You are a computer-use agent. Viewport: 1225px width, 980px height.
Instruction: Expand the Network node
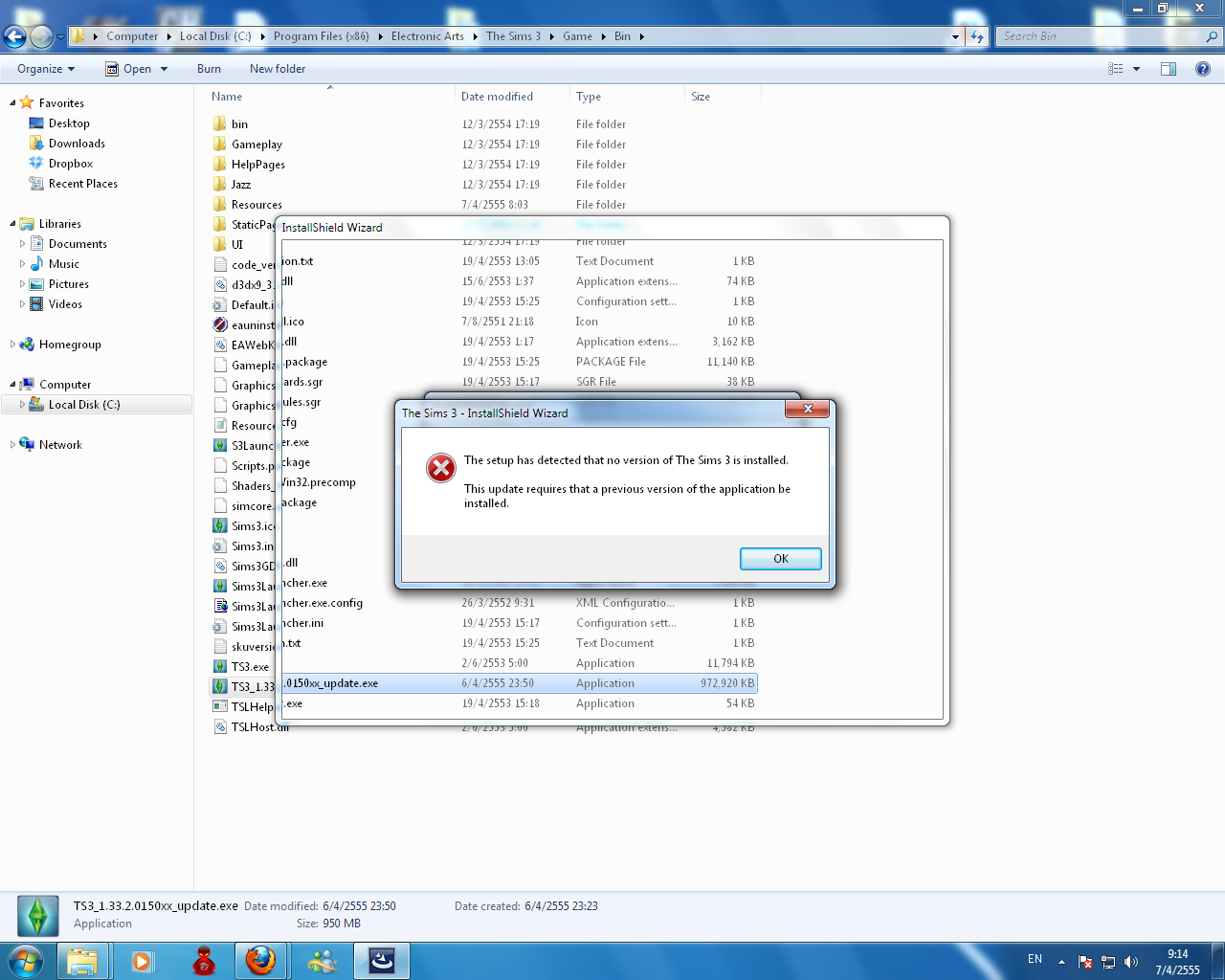tap(12, 445)
